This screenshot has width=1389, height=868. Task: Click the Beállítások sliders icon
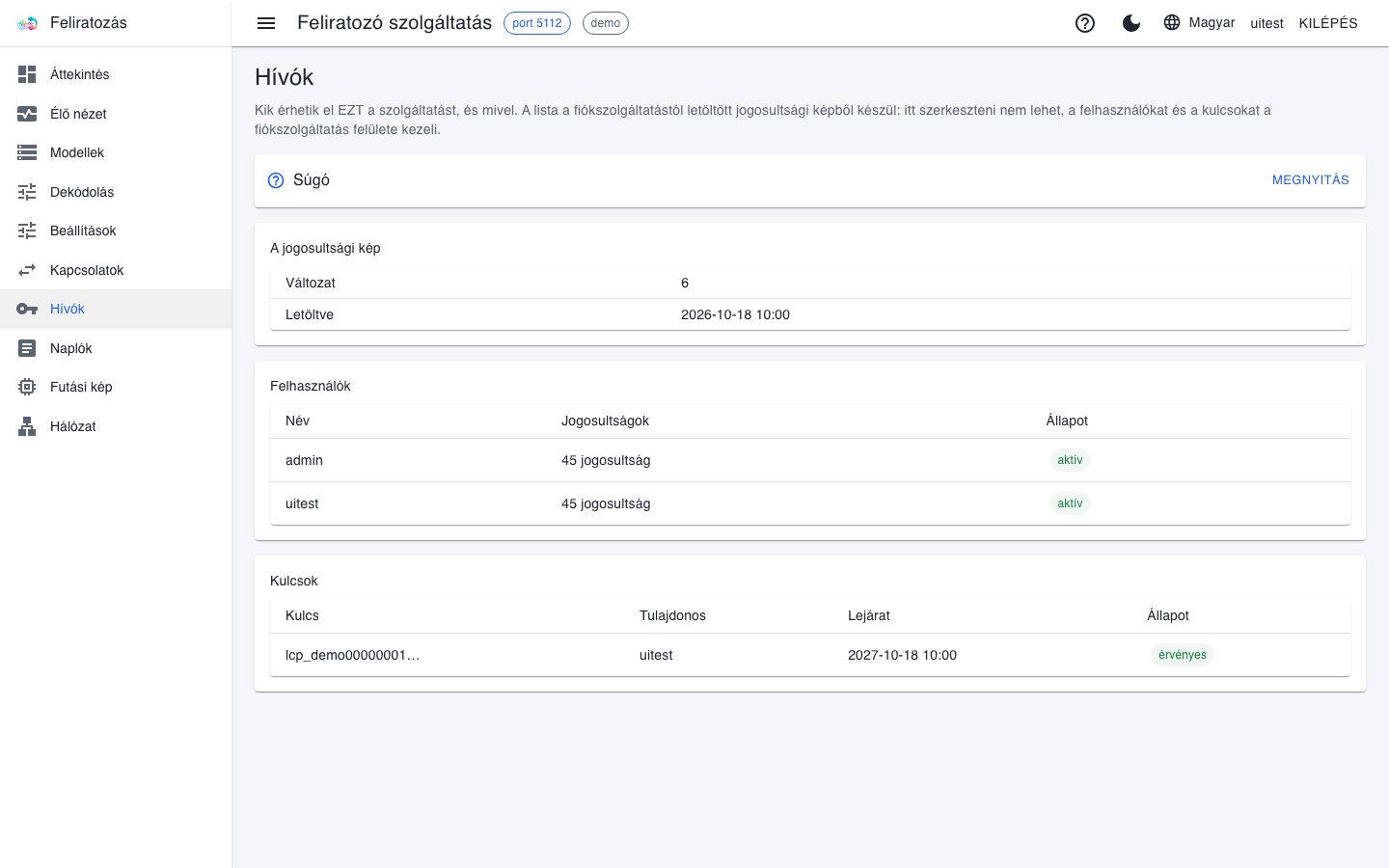point(27,231)
